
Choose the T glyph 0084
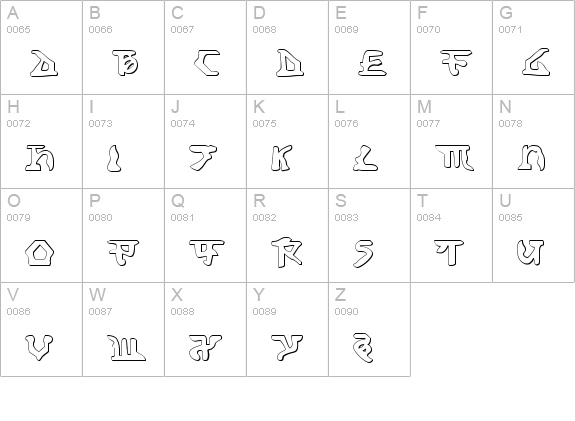point(449,252)
